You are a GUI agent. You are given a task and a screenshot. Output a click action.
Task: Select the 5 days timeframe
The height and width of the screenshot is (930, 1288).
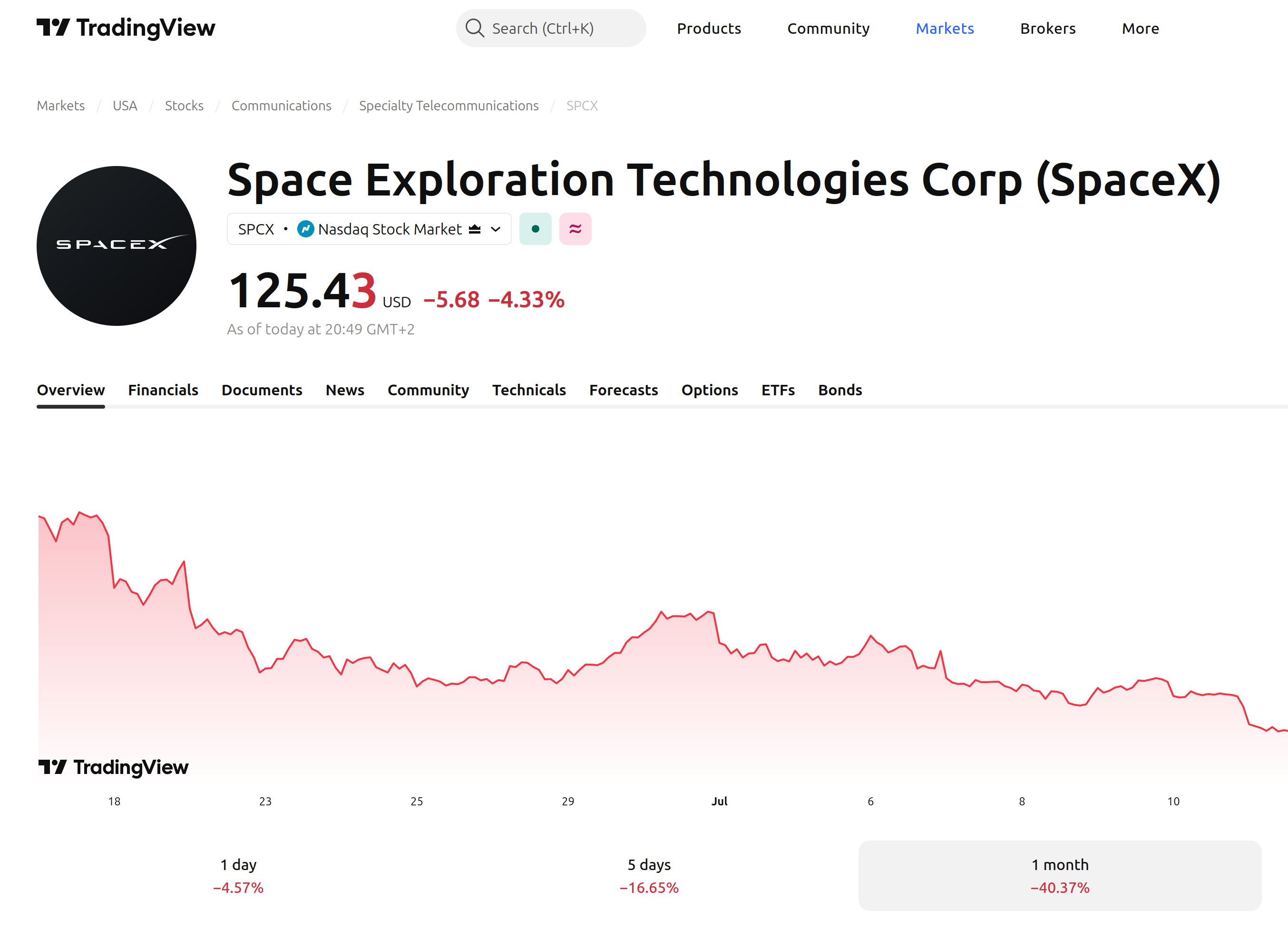[649, 875]
